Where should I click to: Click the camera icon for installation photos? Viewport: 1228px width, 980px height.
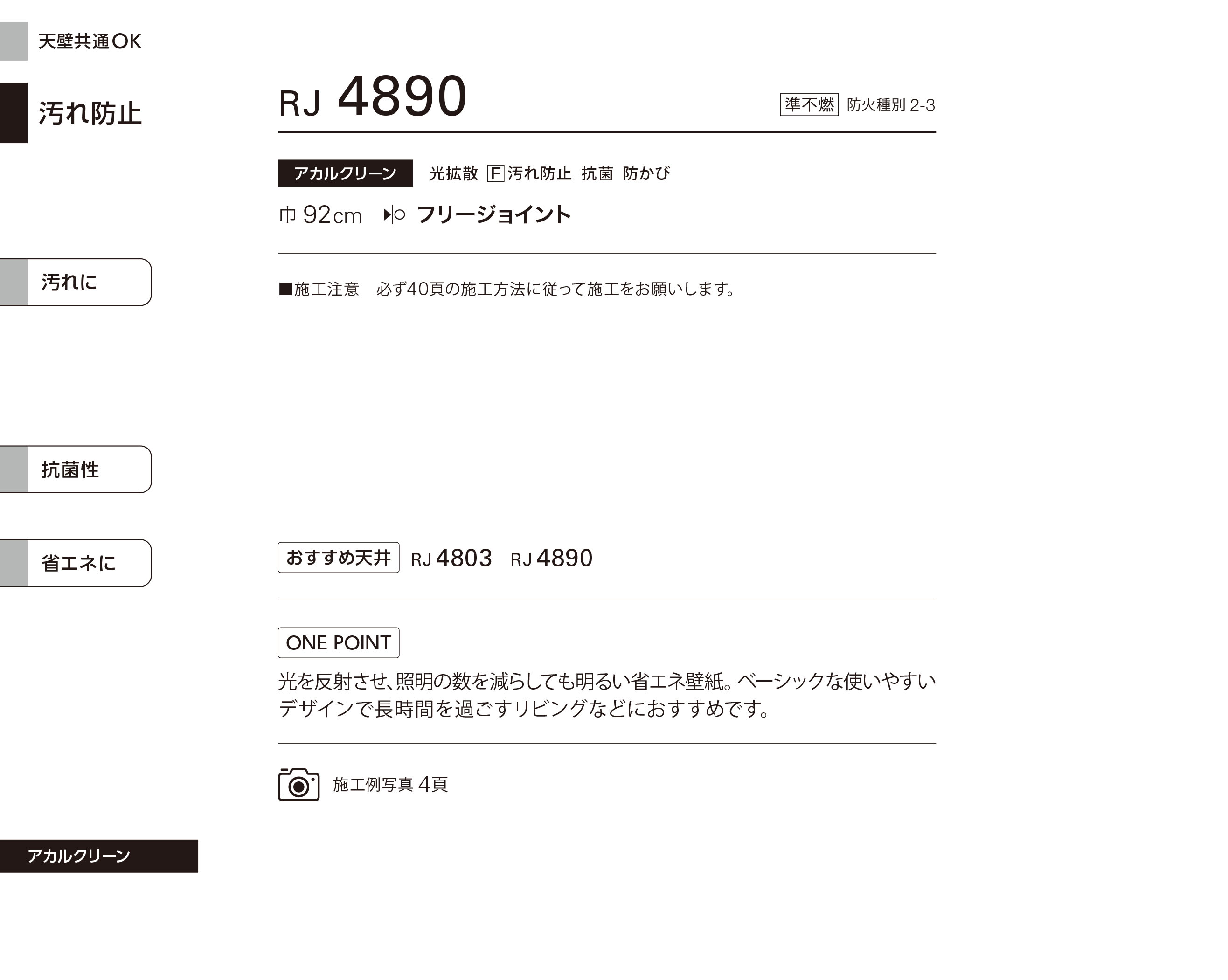coord(298,784)
